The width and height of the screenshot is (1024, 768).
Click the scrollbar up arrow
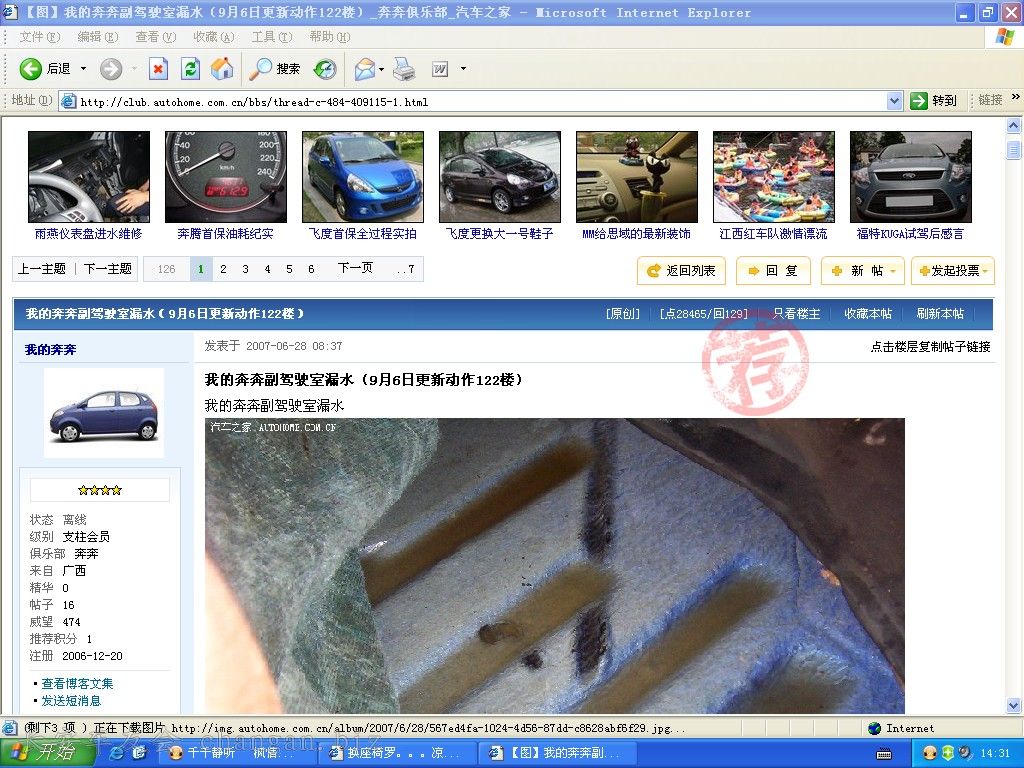pyautogui.click(x=1014, y=125)
